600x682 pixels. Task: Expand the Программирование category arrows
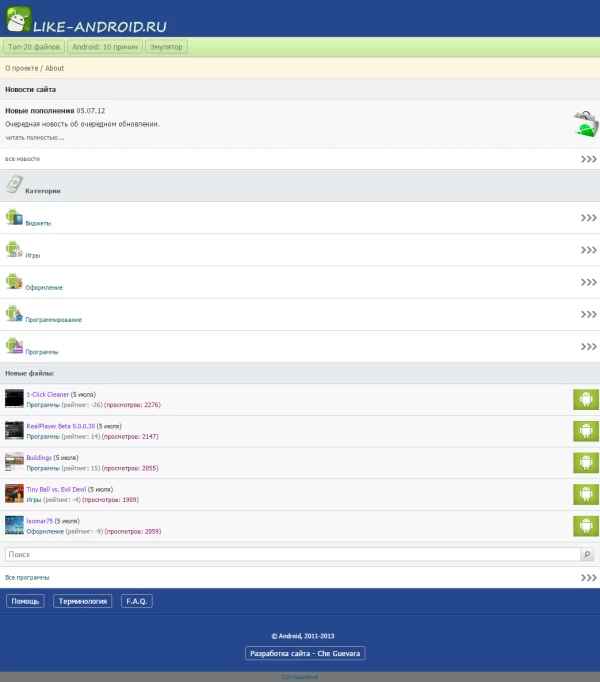click(x=589, y=314)
